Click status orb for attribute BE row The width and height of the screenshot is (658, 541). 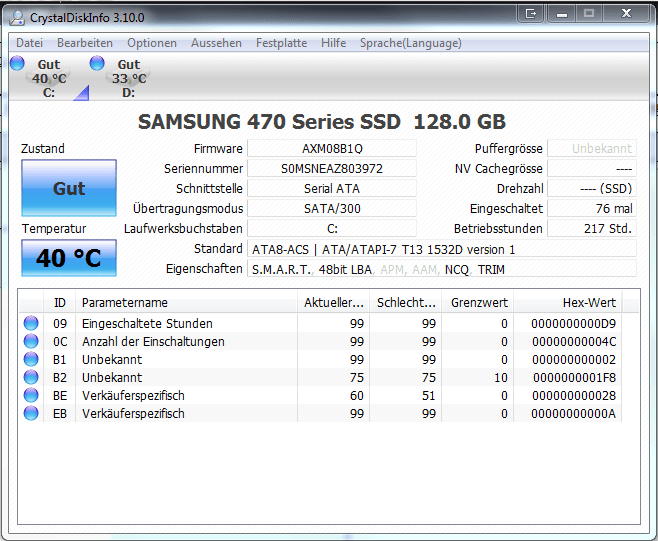(31, 395)
